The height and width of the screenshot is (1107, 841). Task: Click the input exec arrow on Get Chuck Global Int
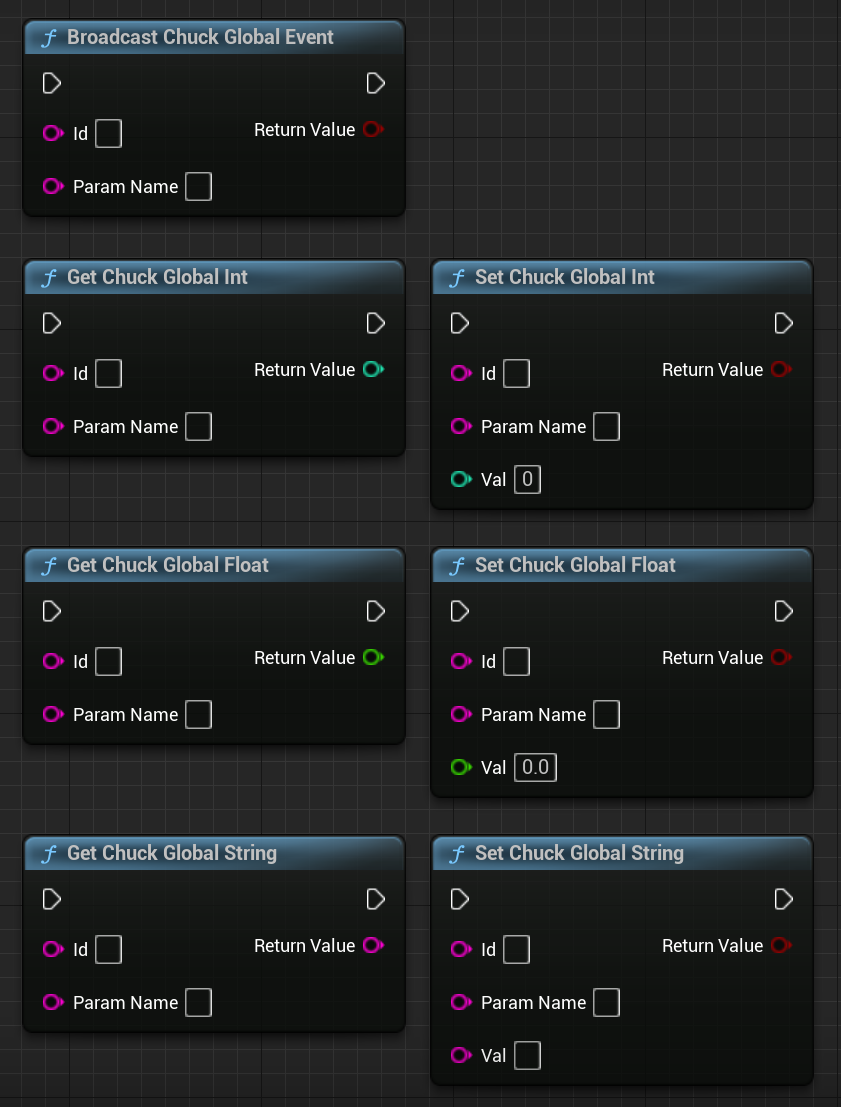(x=51, y=323)
